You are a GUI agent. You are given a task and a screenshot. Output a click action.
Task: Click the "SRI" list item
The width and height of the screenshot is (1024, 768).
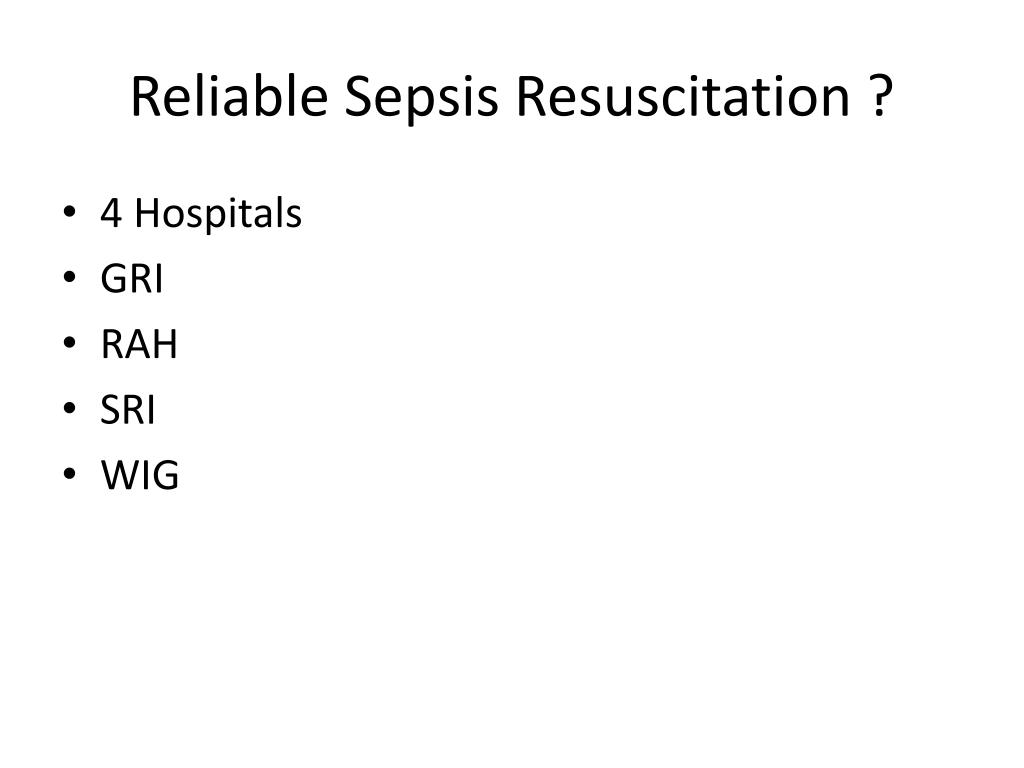coord(128,409)
